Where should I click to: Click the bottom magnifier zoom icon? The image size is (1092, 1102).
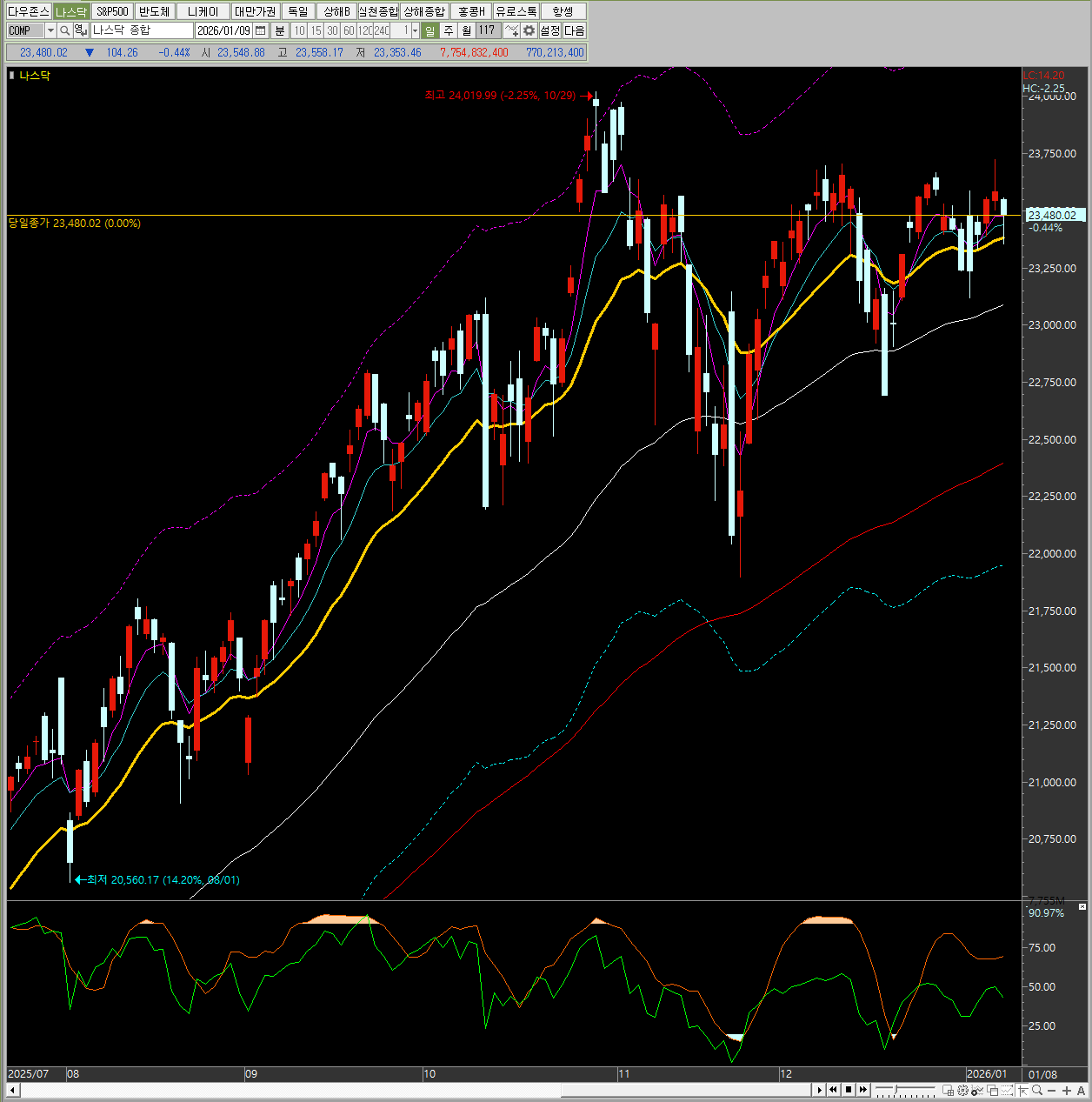point(1037,1090)
